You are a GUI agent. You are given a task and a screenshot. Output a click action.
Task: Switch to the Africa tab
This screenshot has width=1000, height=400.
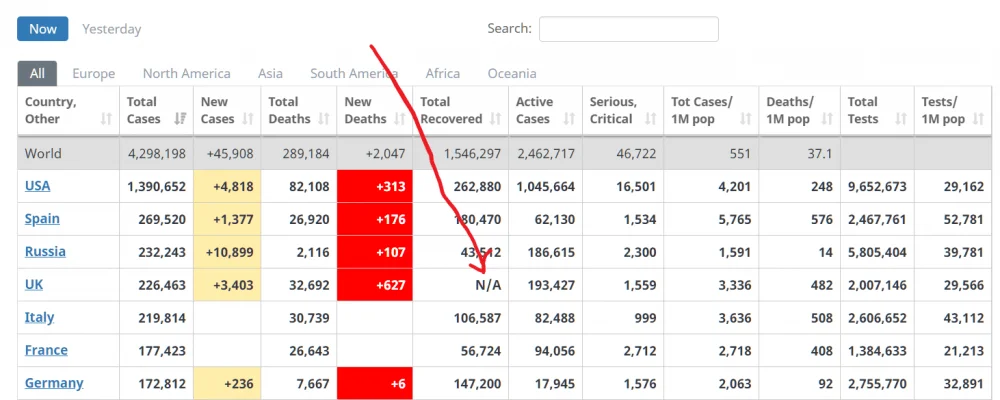point(443,73)
